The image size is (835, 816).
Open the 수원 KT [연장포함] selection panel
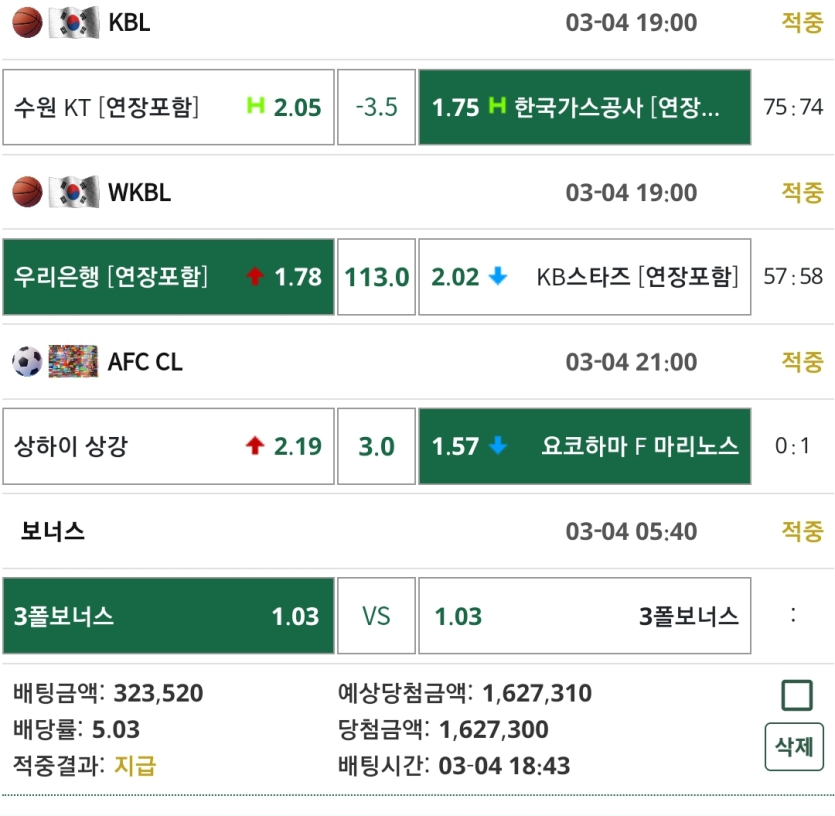tap(170, 107)
